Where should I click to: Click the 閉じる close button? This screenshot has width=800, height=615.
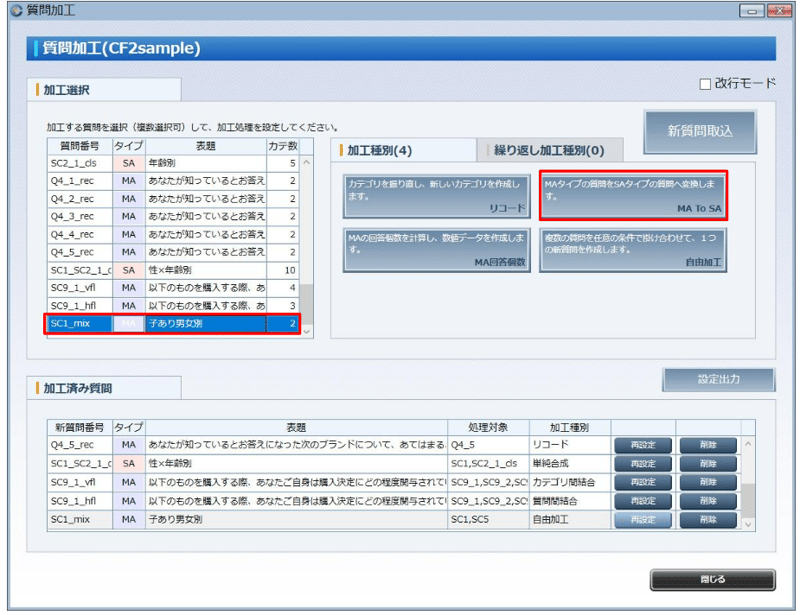pyautogui.click(x=712, y=580)
